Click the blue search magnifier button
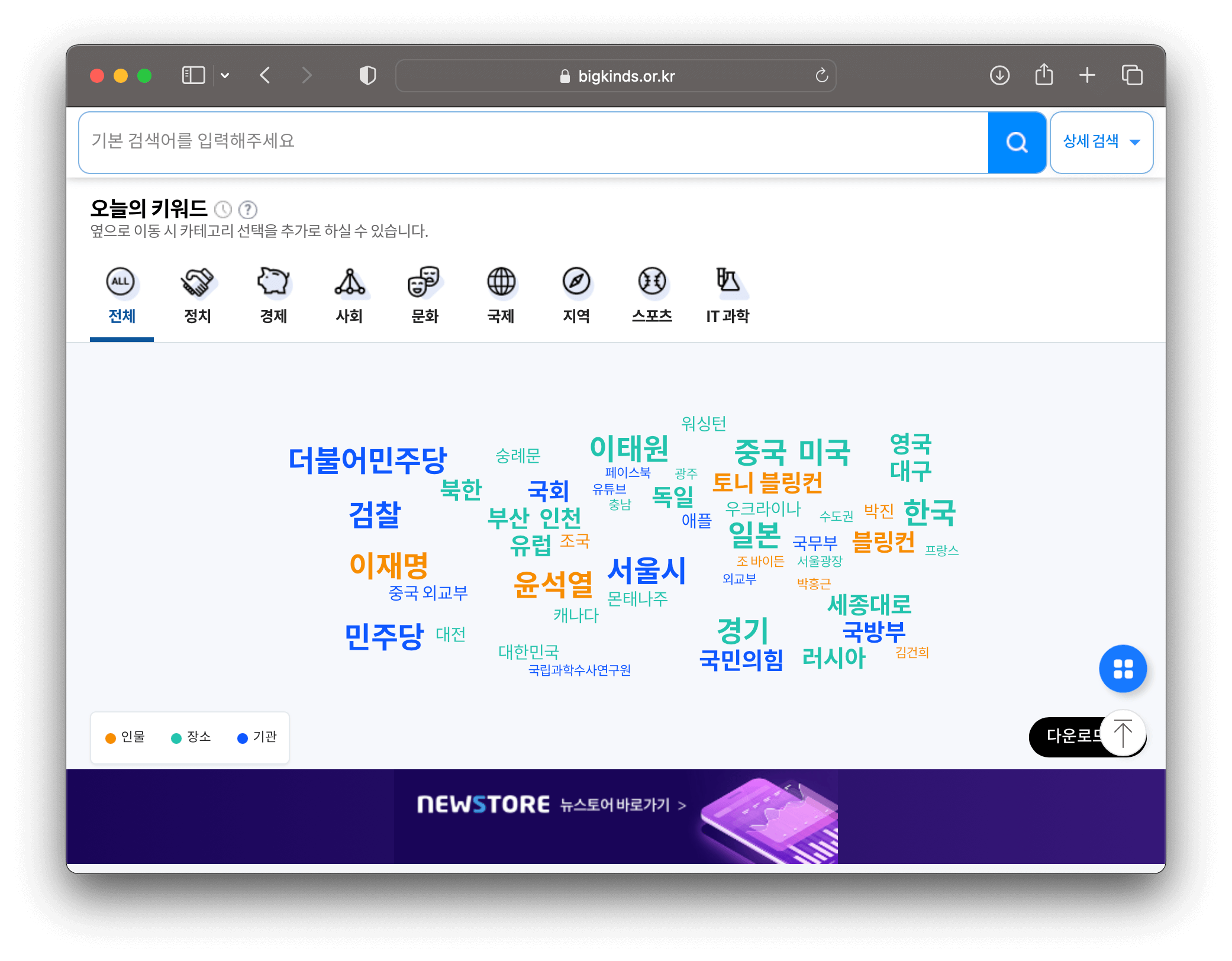 coord(1016,142)
